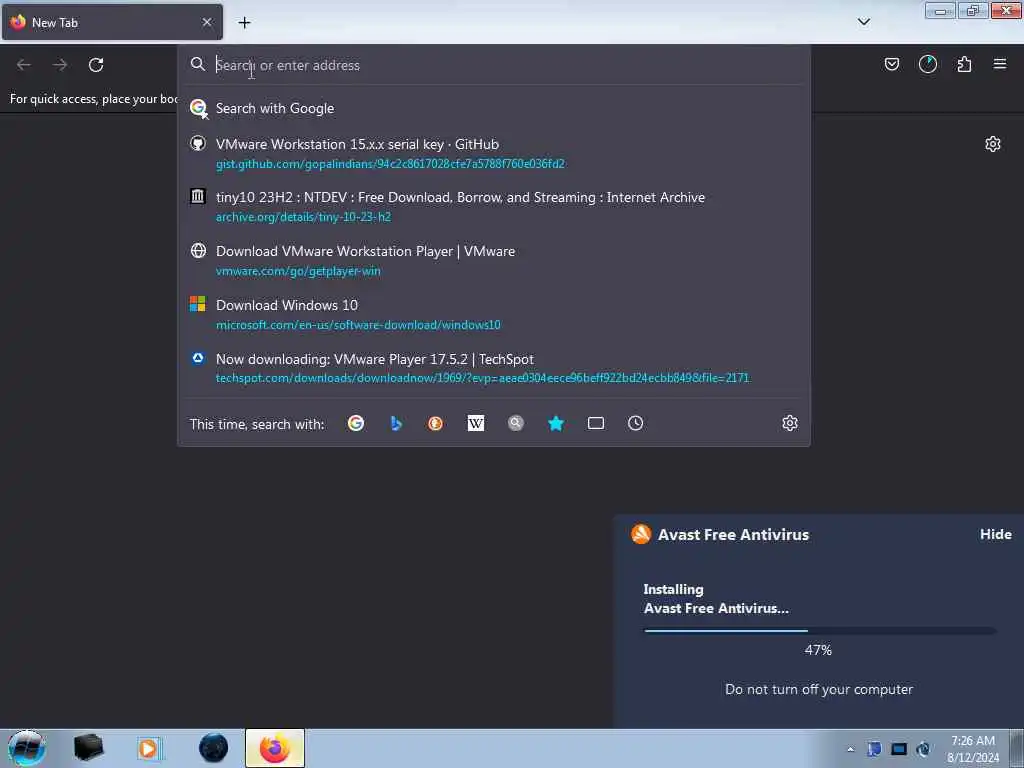
Task: Search this time with Bing icon
Action: click(x=396, y=423)
